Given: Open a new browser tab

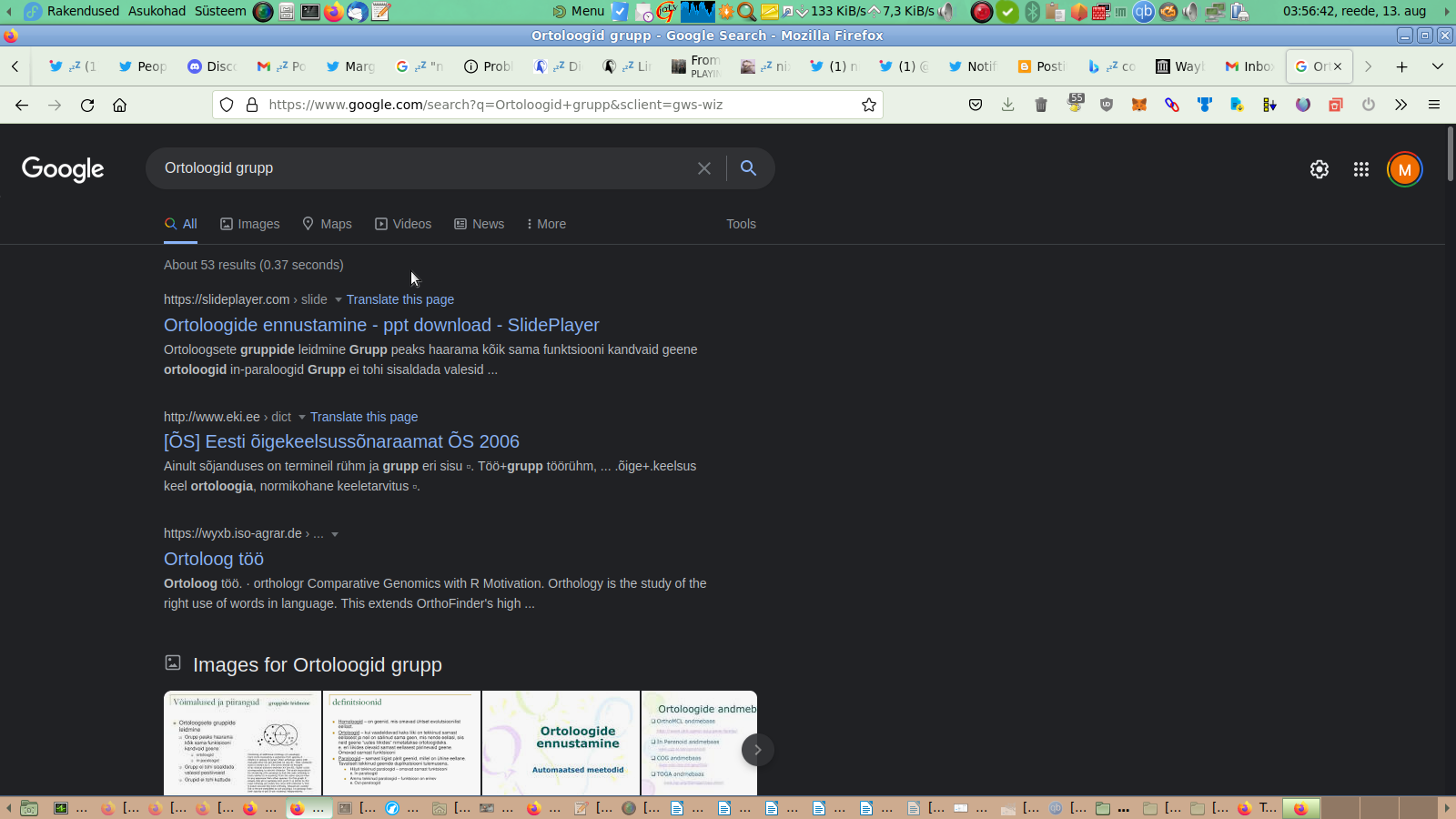Looking at the screenshot, I should coord(1402,66).
